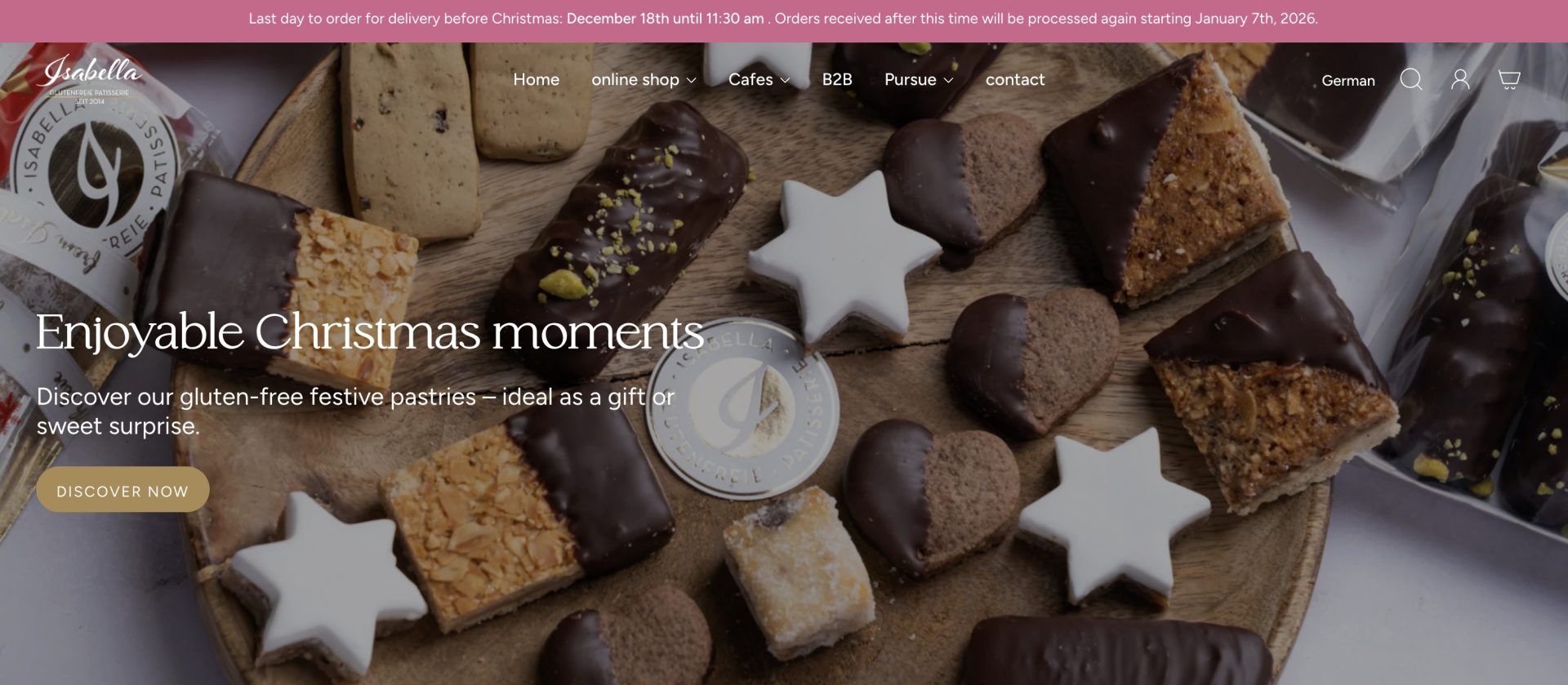Open the contact menu link
This screenshot has width=1568, height=685.
point(1015,79)
